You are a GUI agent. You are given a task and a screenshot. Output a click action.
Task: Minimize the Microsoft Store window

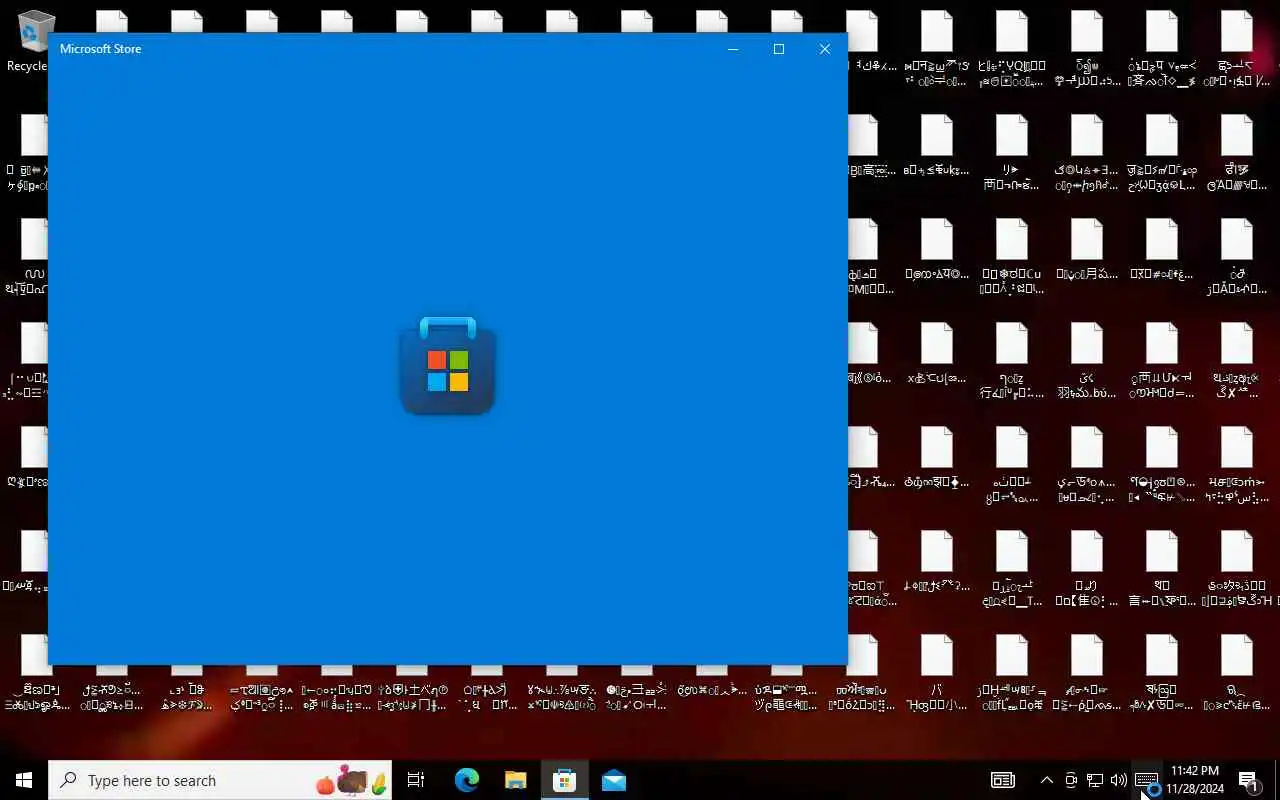coord(733,49)
